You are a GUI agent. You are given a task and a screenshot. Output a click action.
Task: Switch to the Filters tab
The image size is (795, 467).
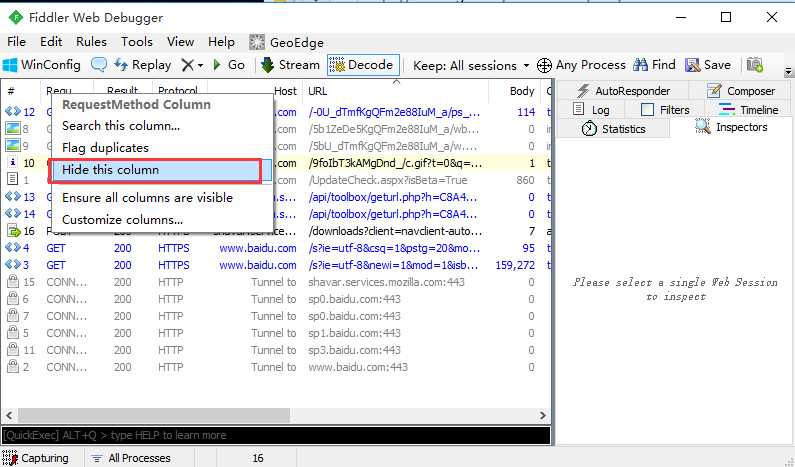click(x=665, y=110)
